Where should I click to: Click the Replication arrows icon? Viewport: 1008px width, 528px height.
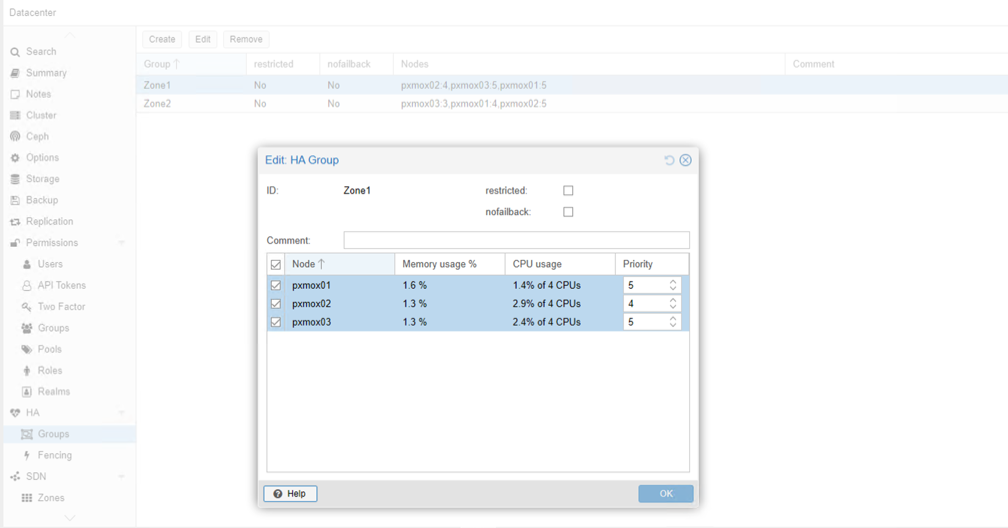coord(15,222)
